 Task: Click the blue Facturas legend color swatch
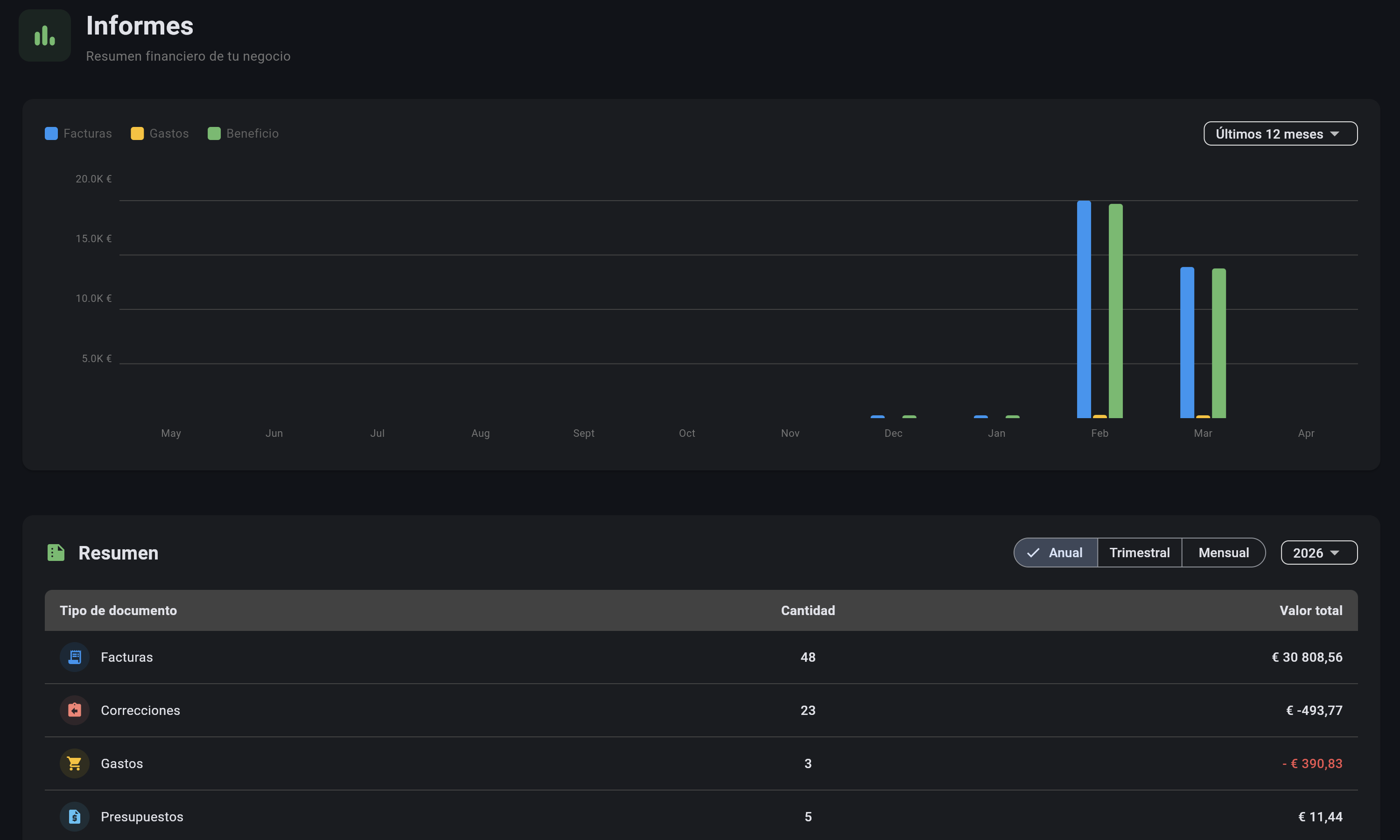click(51, 133)
